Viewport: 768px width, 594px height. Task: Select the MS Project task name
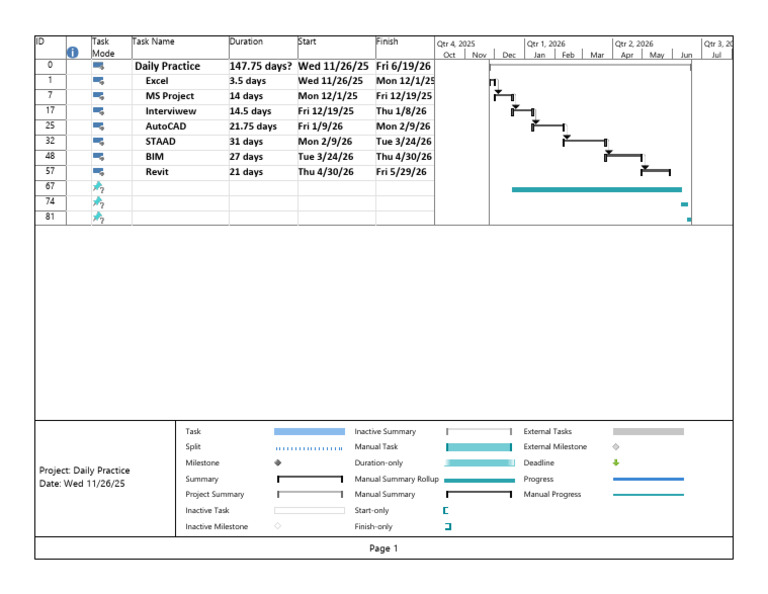pyautogui.click(x=169, y=96)
